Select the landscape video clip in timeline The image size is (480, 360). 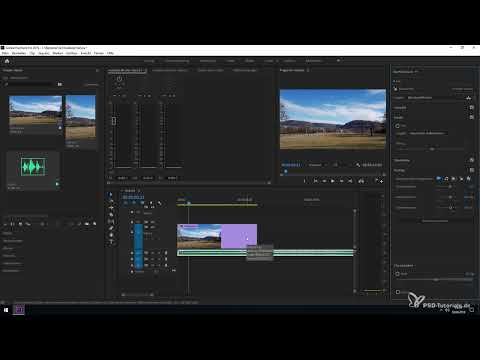pos(199,236)
